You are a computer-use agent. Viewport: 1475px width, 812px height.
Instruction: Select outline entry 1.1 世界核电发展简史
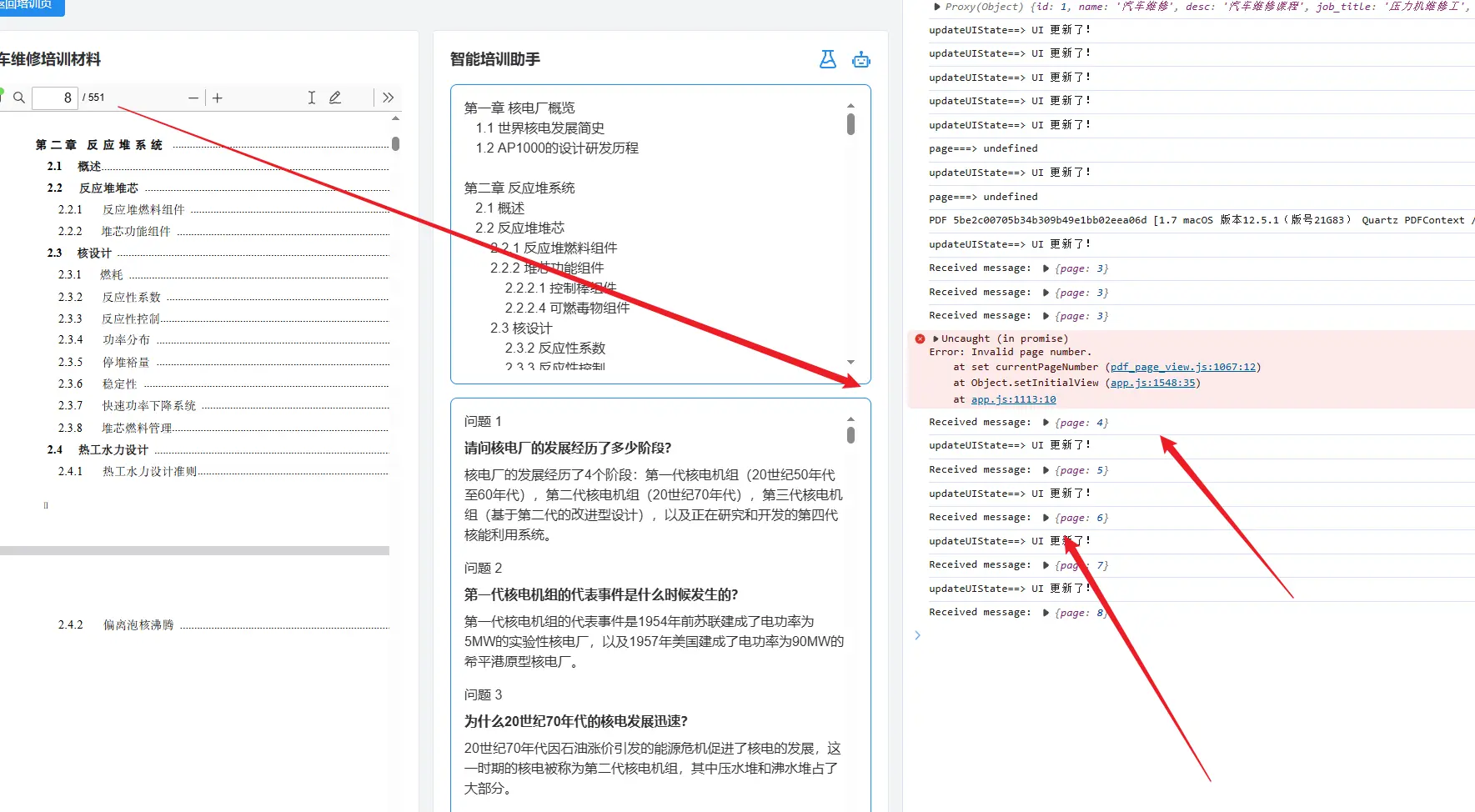pos(539,128)
